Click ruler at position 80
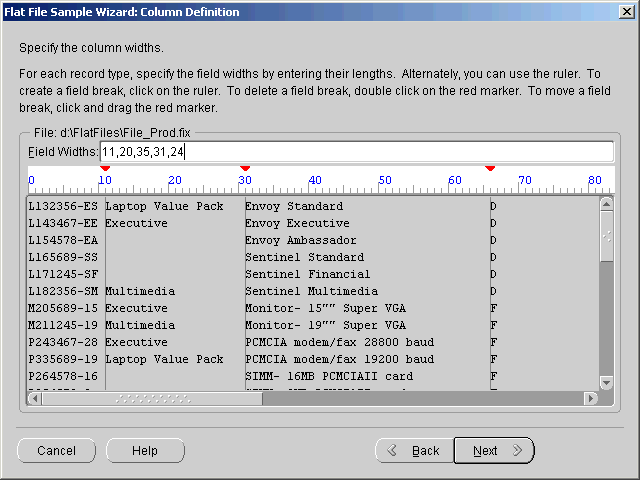 [595, 180]
